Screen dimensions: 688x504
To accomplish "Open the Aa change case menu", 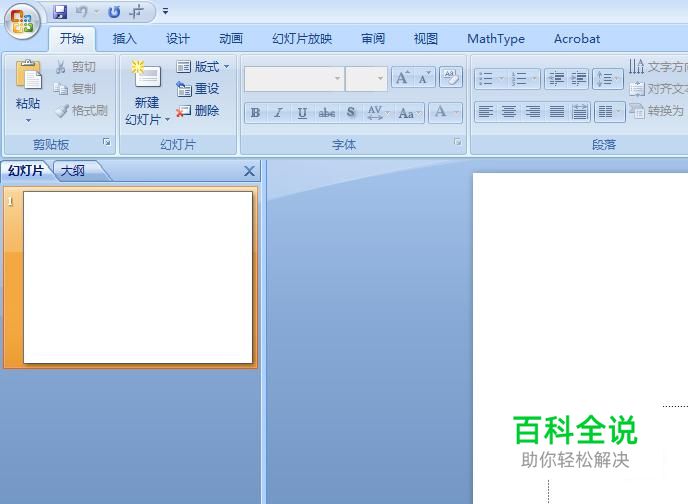I will (x=409, y=113).
